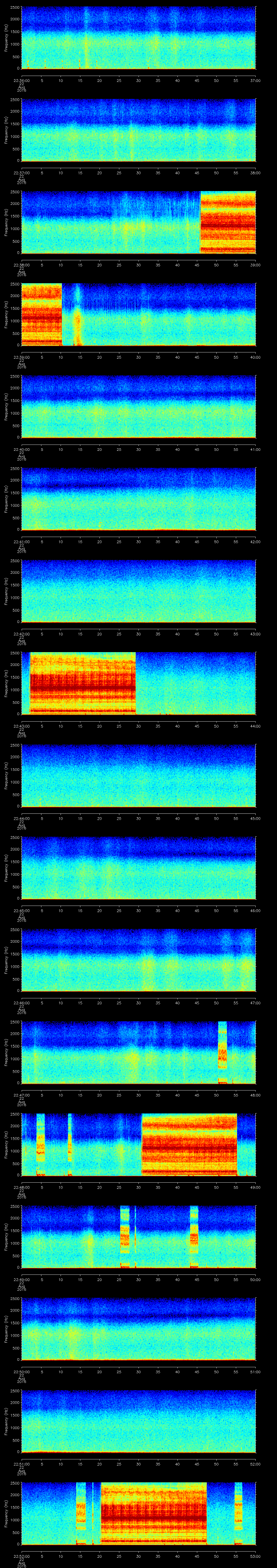Click burst near 5s in 22:48 spectrogram
This screenshot has width=277, height=1568.
pos(41,1144)
